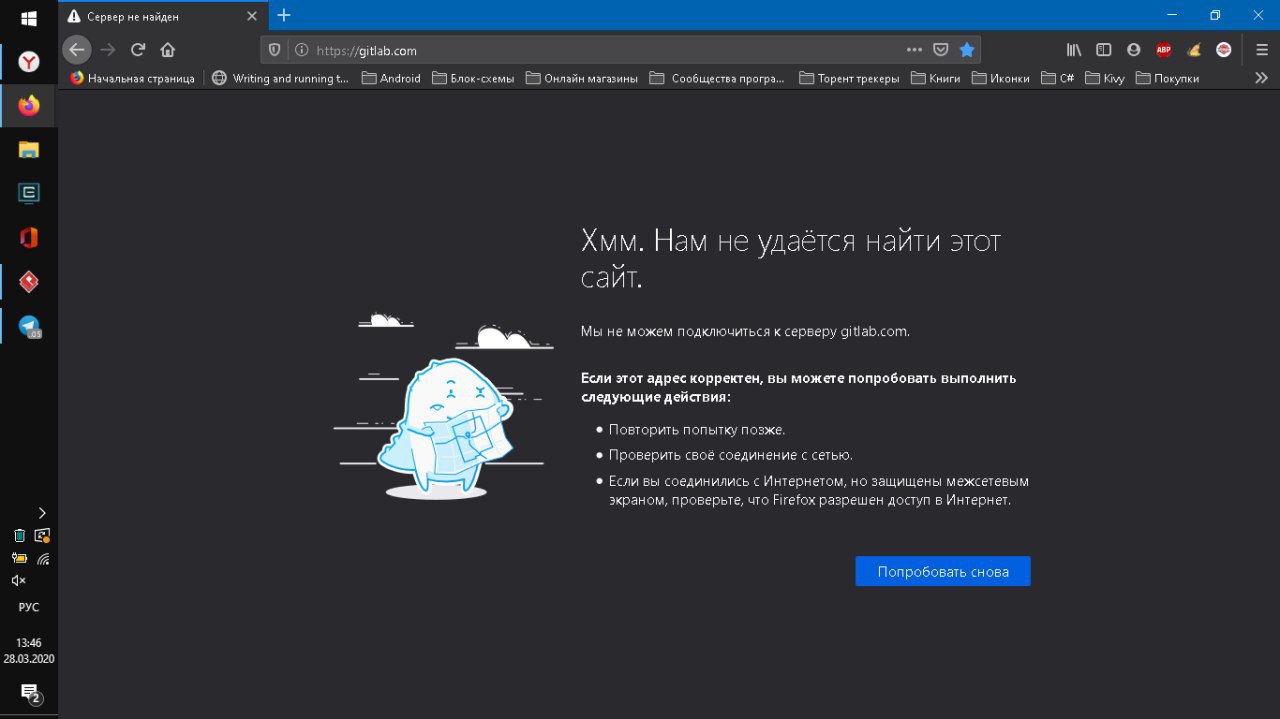This screenshot has height=719, width=1280.
Task: Switch input language at 'РУС'
Action: [x=29, y=608]
